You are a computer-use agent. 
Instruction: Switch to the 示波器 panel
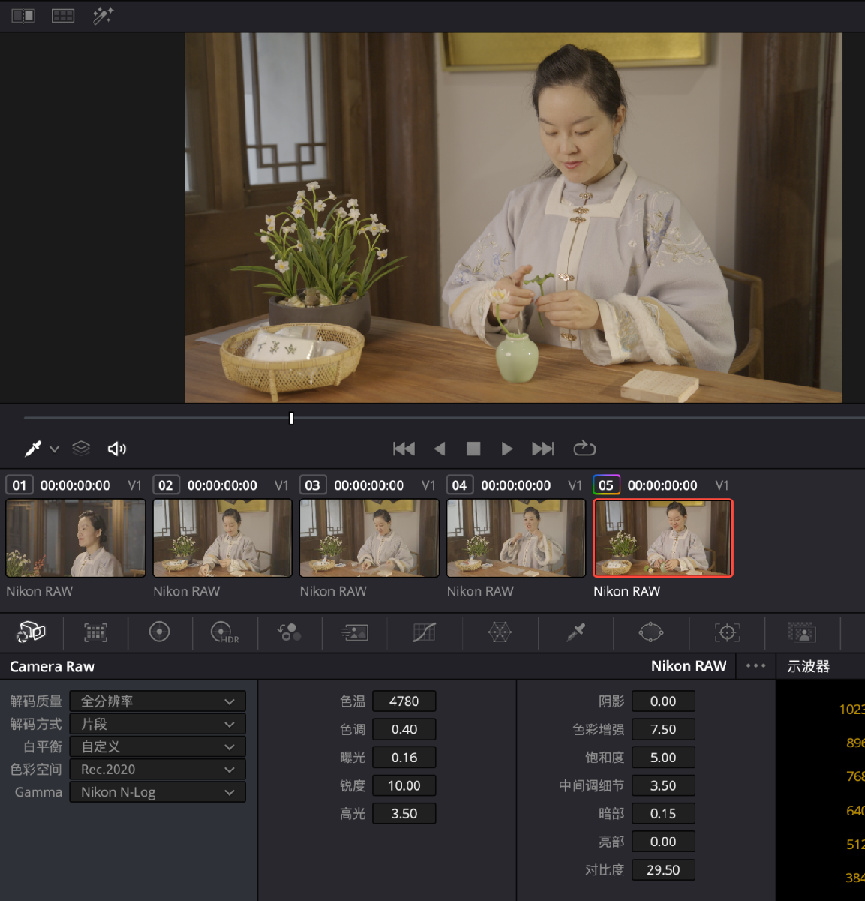pos(808,666)
